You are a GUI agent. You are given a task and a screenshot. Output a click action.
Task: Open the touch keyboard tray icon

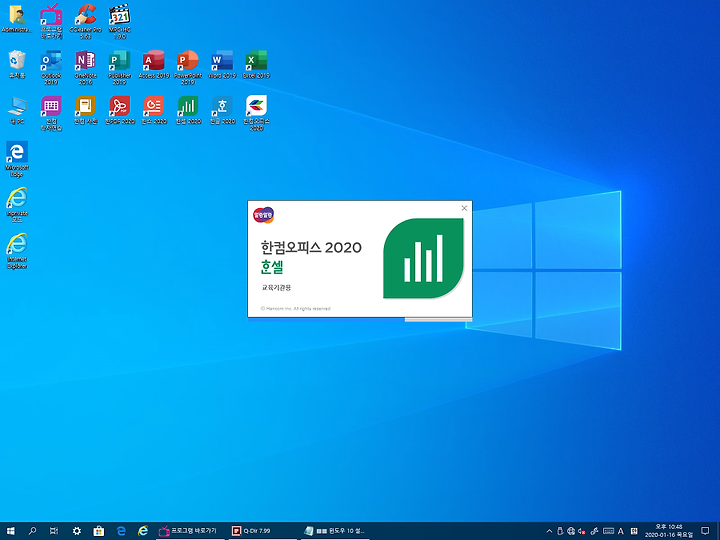tap(608, 531)
